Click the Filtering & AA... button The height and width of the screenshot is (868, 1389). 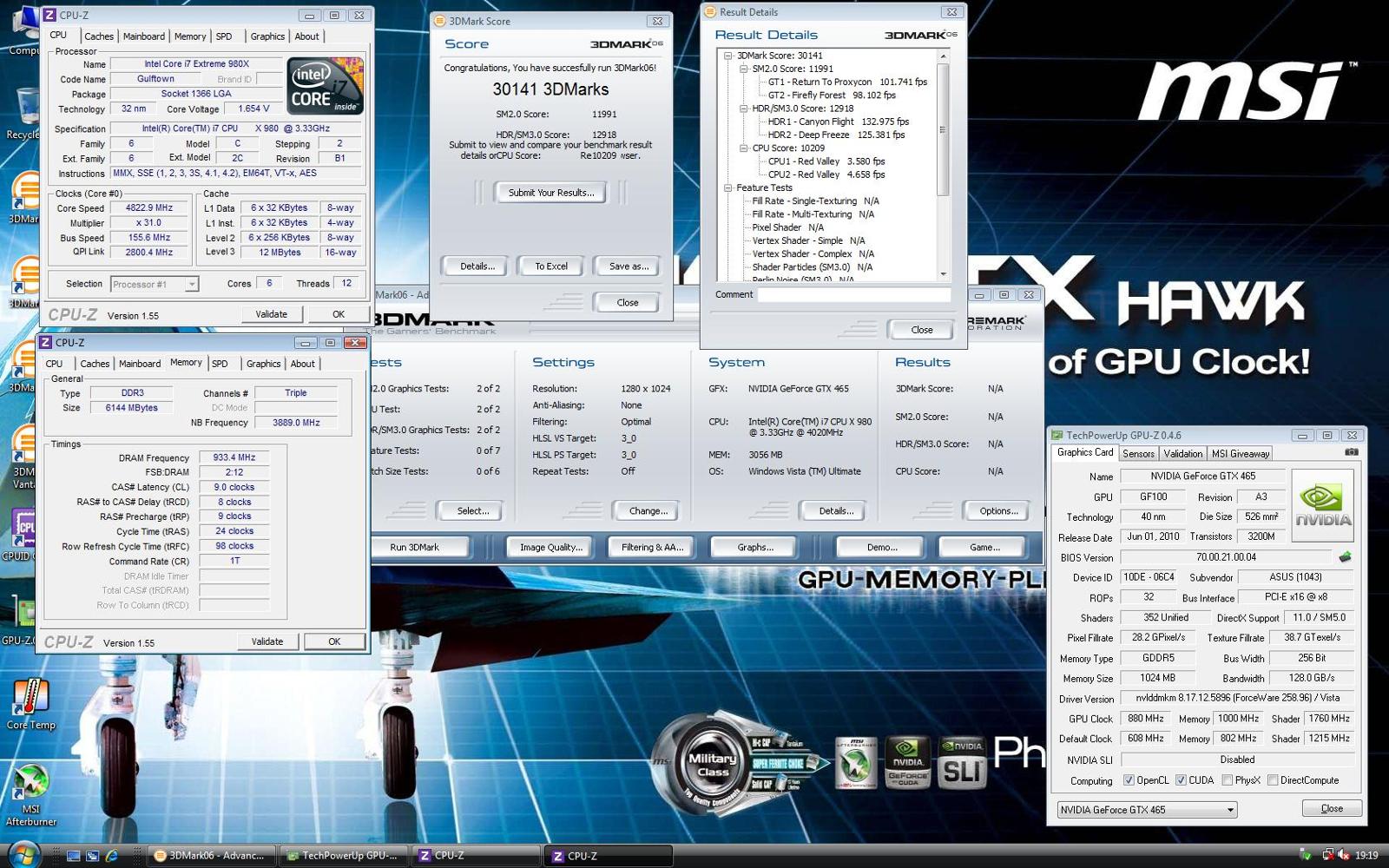pos(652,547)
